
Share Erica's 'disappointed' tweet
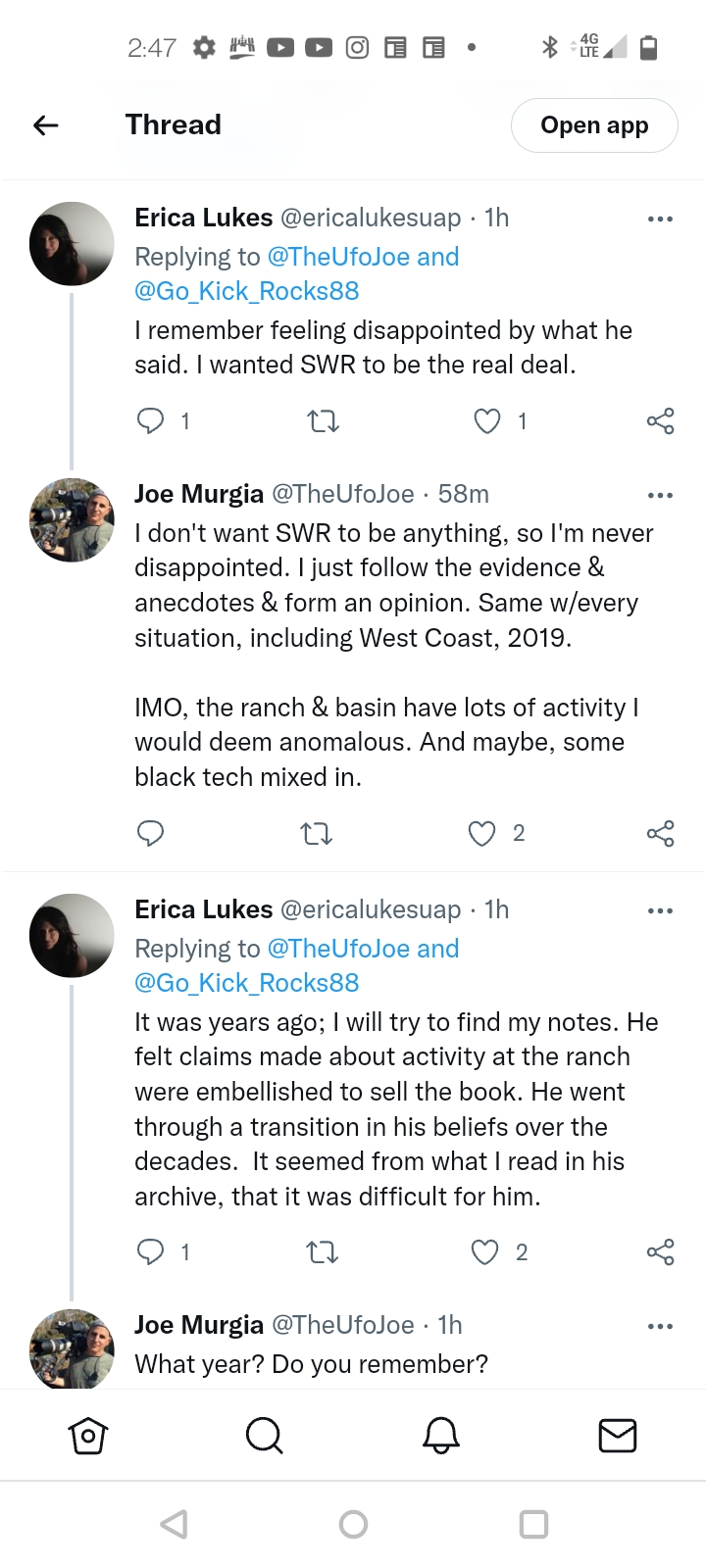pos(660,421)
